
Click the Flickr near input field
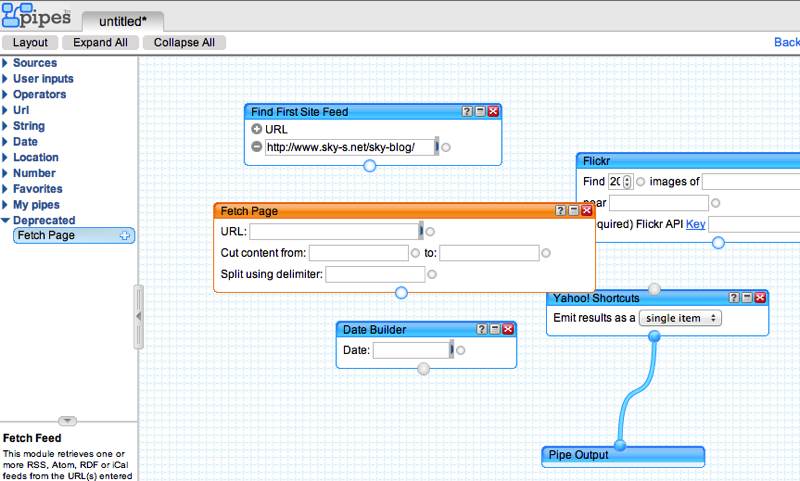(659, 203)
